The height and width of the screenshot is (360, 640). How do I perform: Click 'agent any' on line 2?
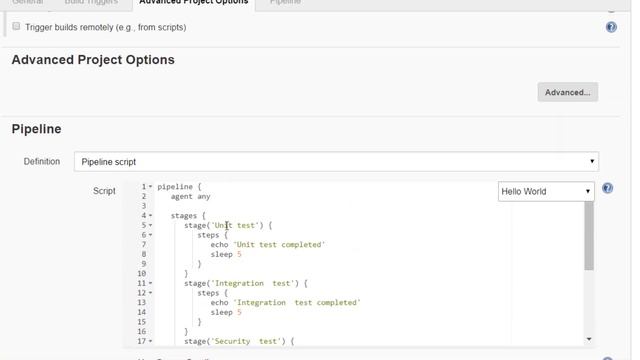pyautogui.click(x=190, y=197)
